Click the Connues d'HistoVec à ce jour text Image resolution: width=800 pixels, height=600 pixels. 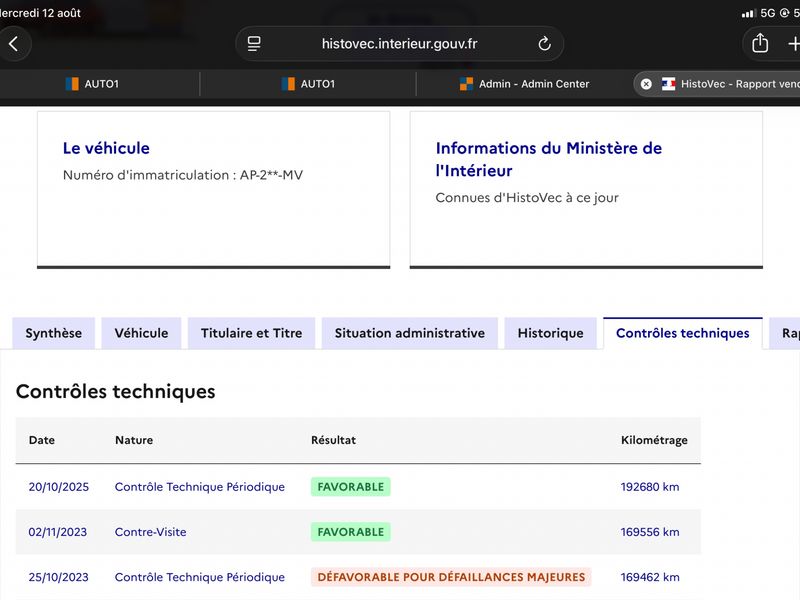pos(527,198)
